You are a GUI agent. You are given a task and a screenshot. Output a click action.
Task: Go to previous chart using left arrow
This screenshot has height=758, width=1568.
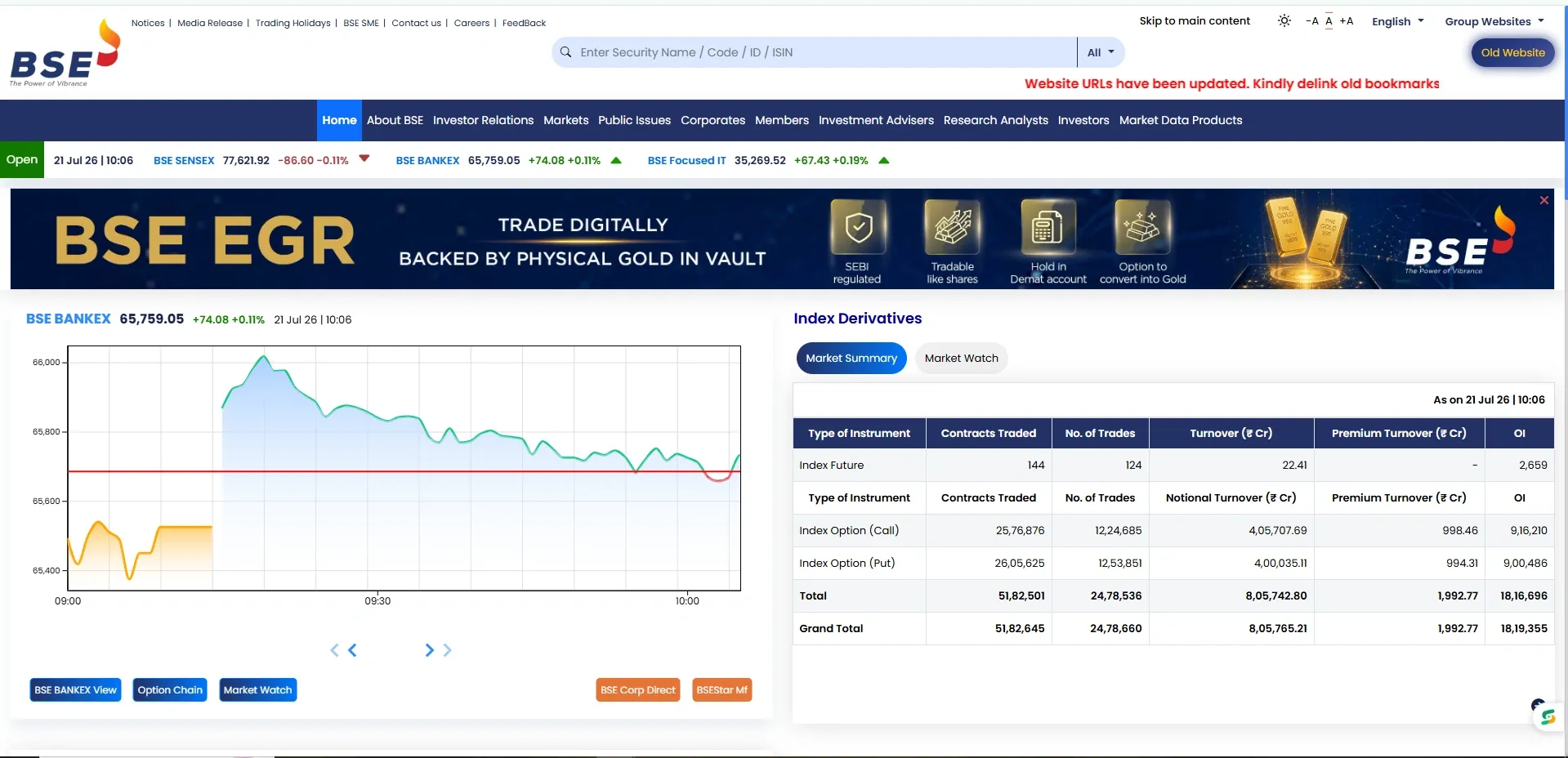[x=352, y=650]
